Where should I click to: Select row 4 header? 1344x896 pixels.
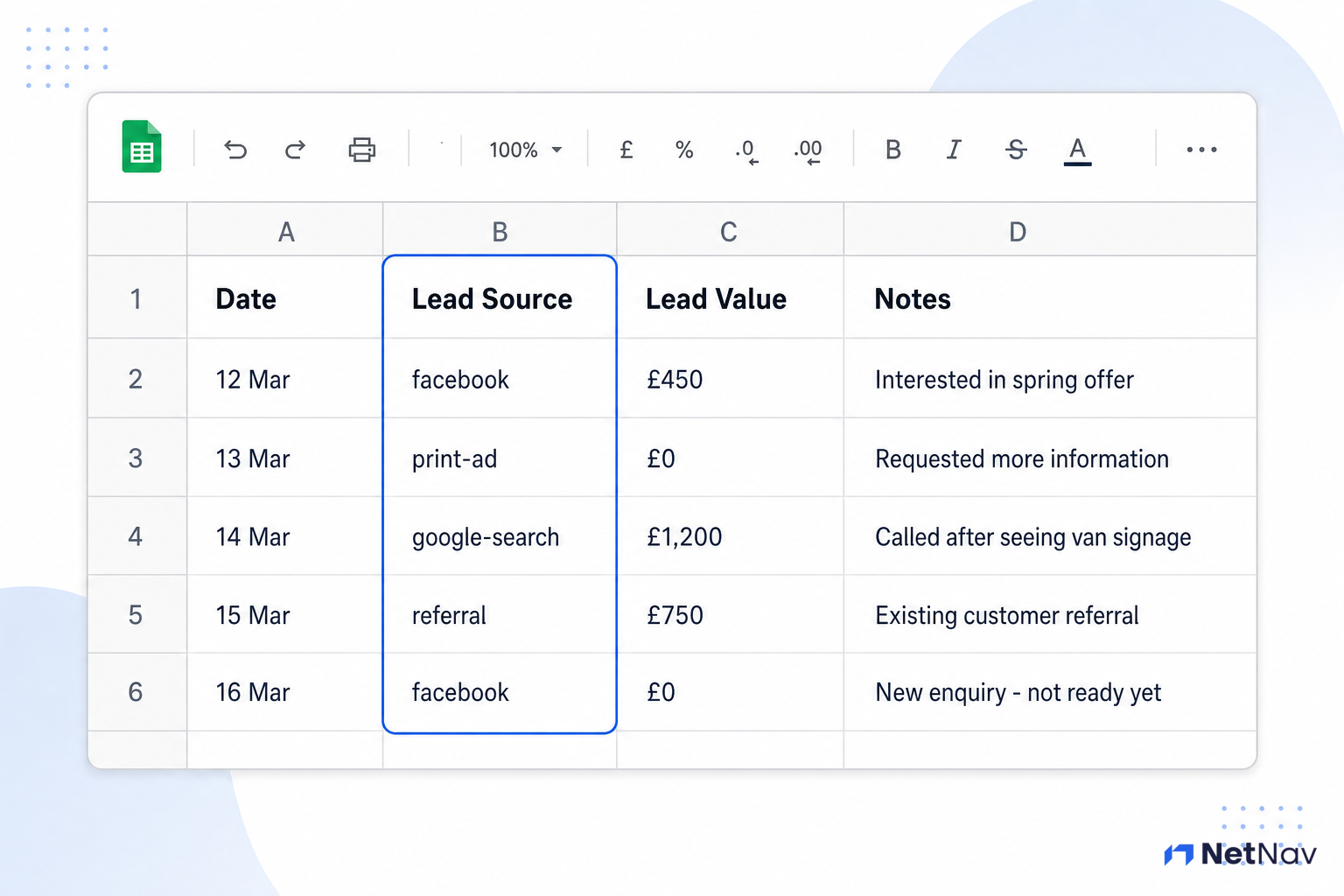(137, 535)
